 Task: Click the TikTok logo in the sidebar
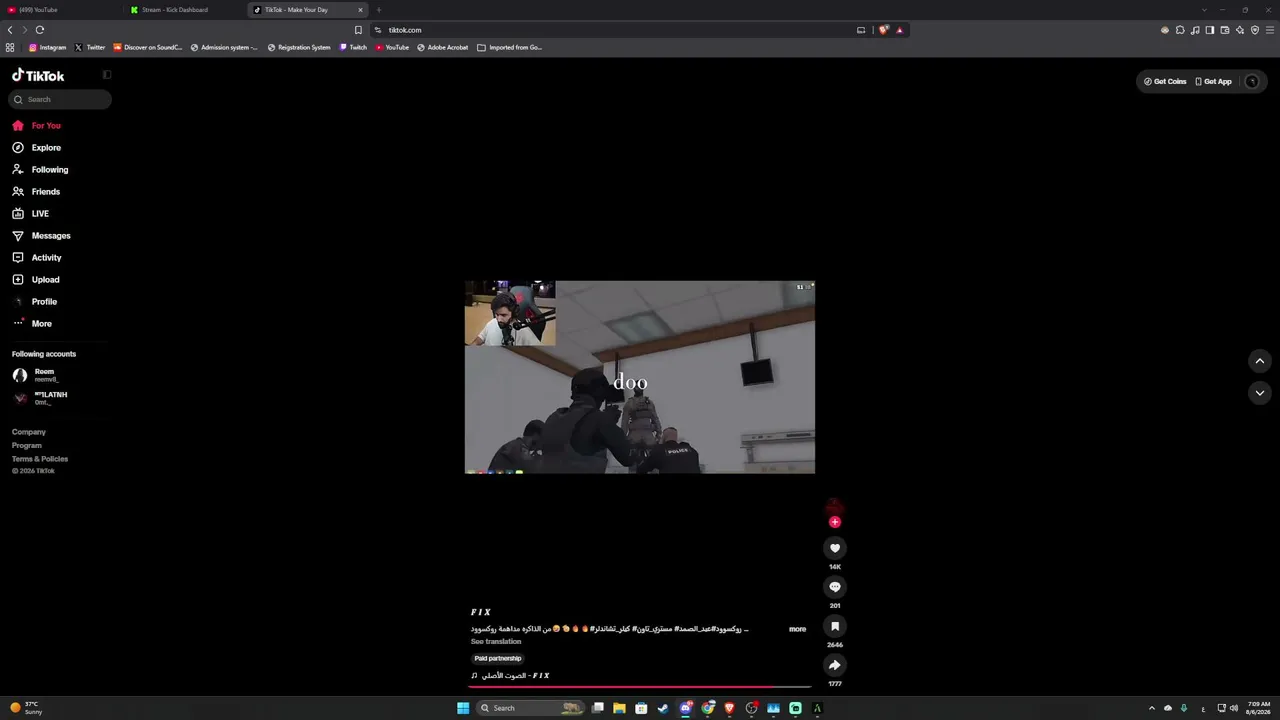click(38, 76)
